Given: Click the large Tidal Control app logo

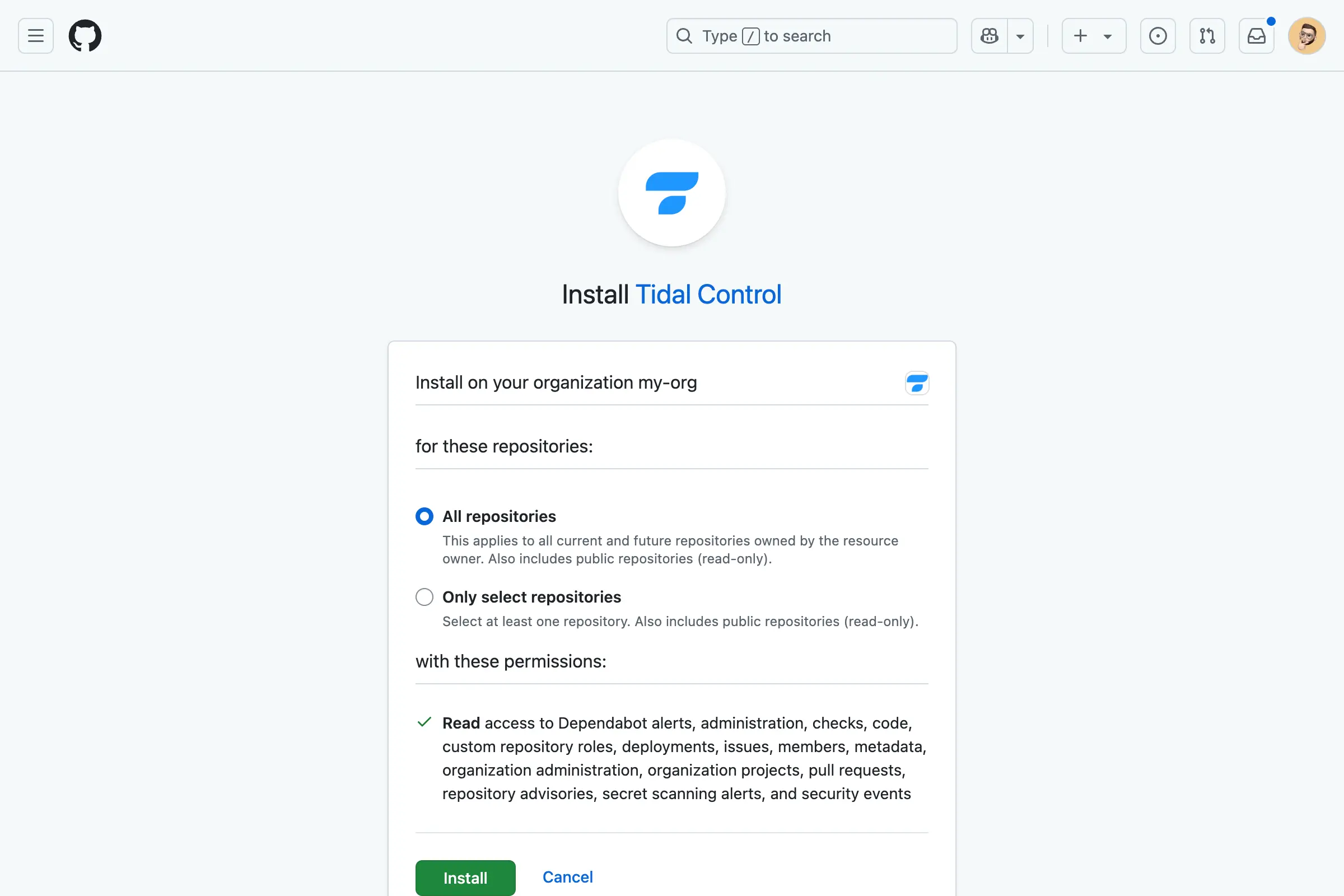Looking at the screenshot, I should click(x=672, y=193).
